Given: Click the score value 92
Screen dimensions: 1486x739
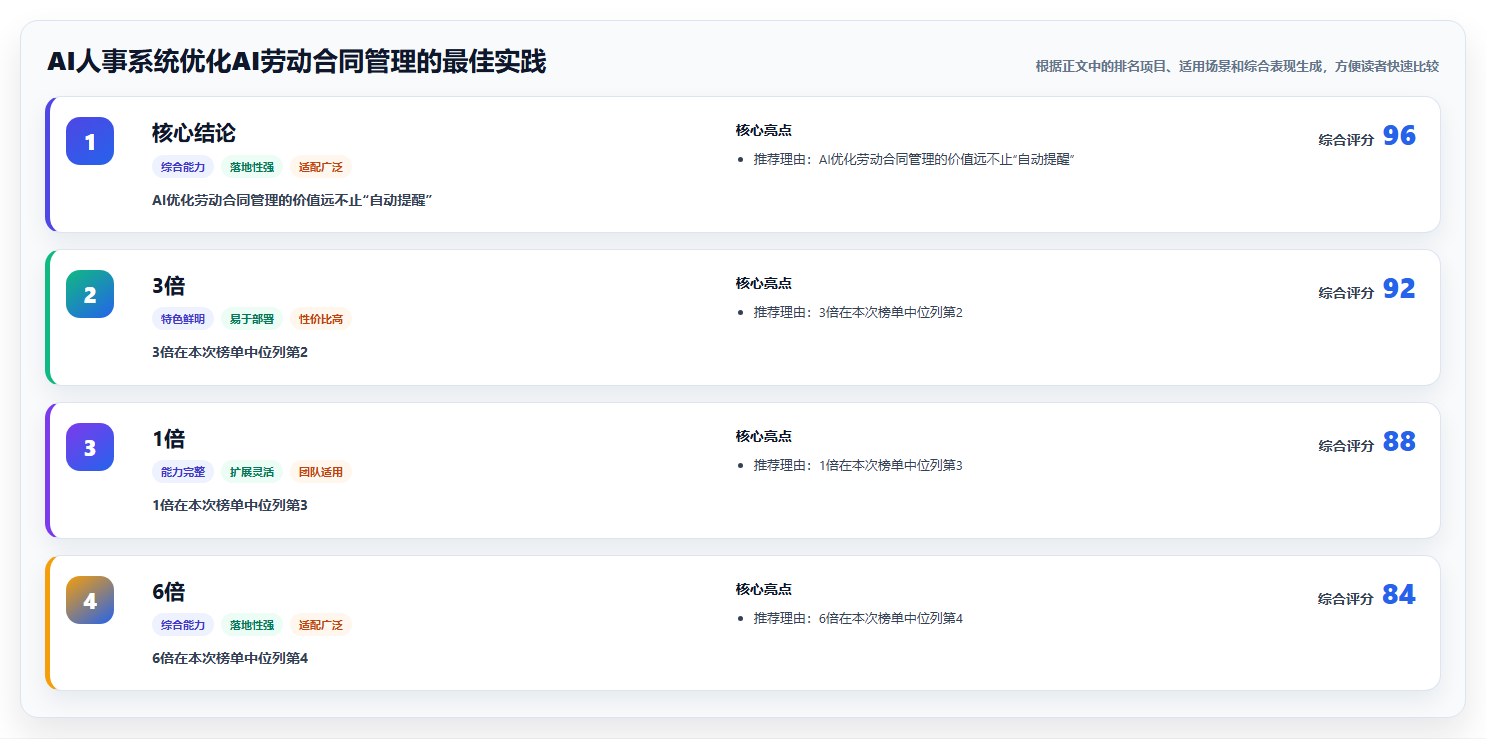Looking at the screenshot, I should pyautogui.click(x=1399, y=289).
